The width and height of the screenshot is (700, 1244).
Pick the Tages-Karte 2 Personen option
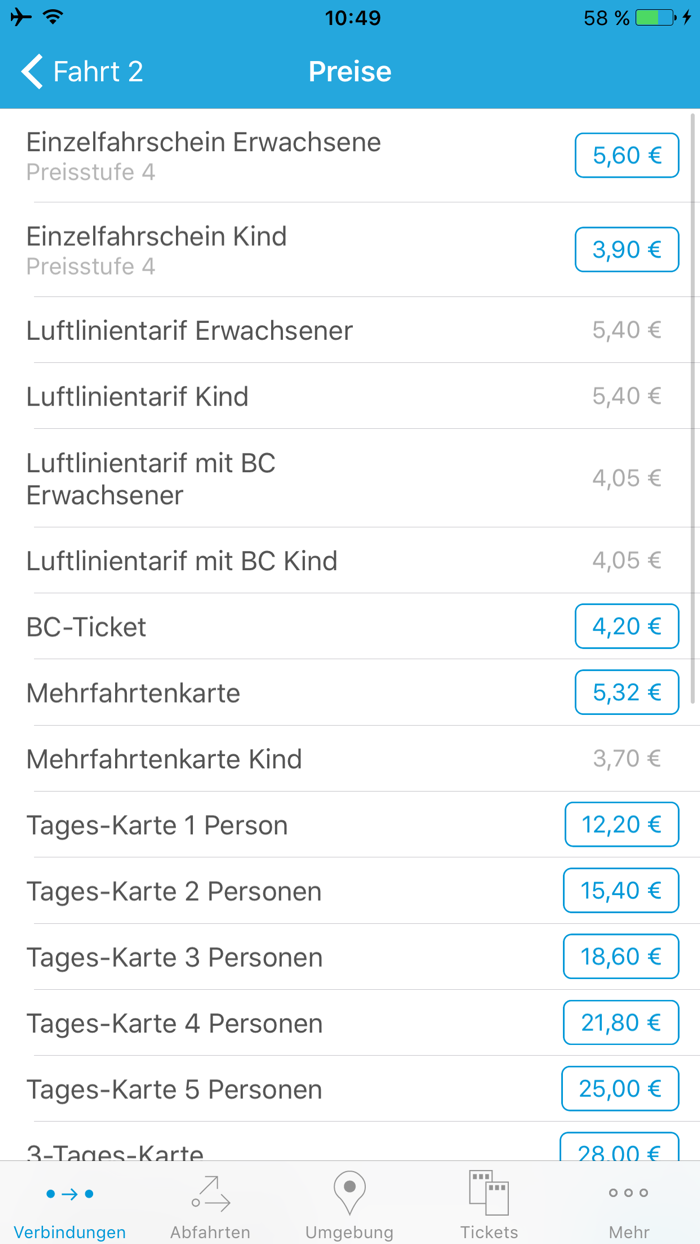[x=621, y=890]
